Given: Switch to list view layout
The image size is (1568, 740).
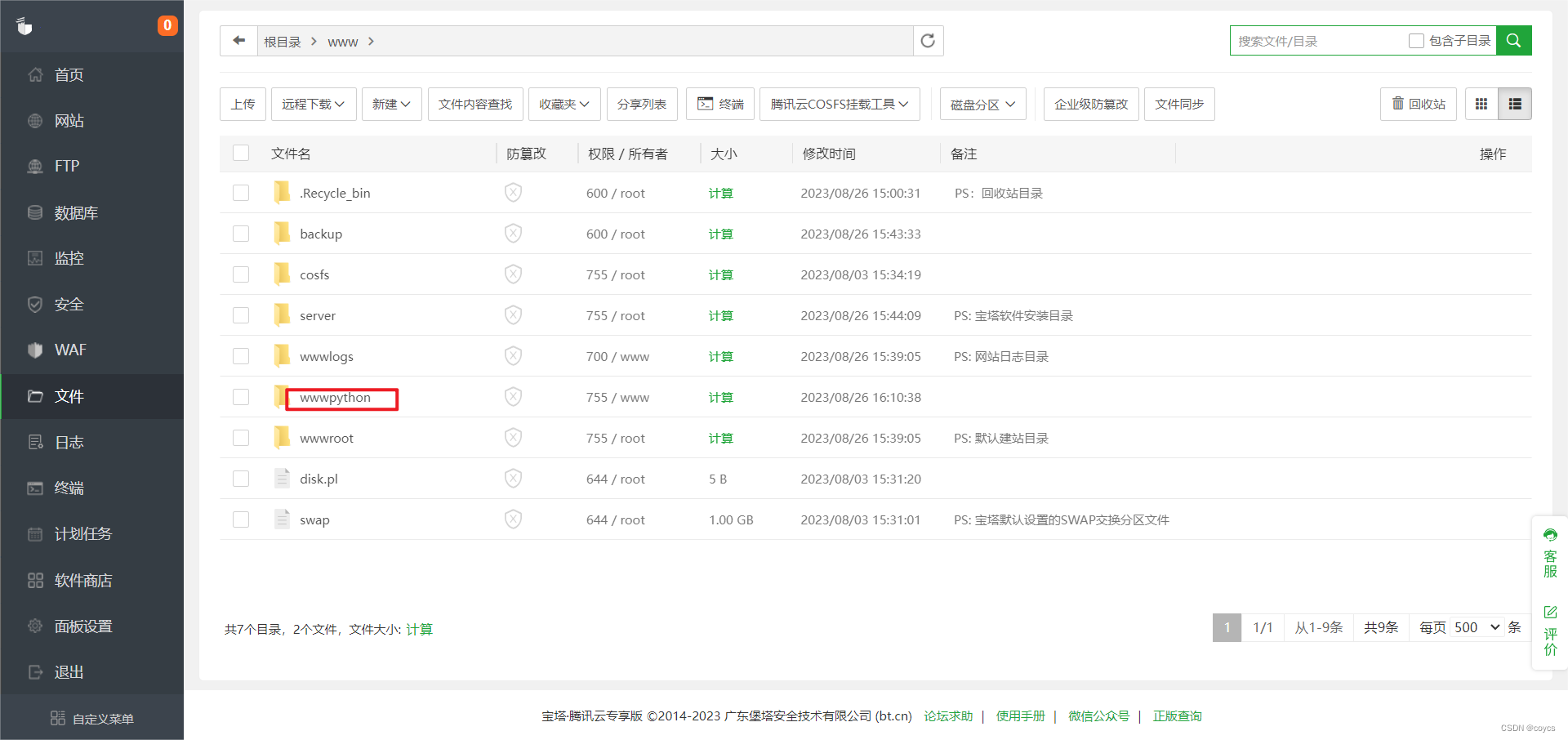Looking at the screenshot, I should point(1515,104).
